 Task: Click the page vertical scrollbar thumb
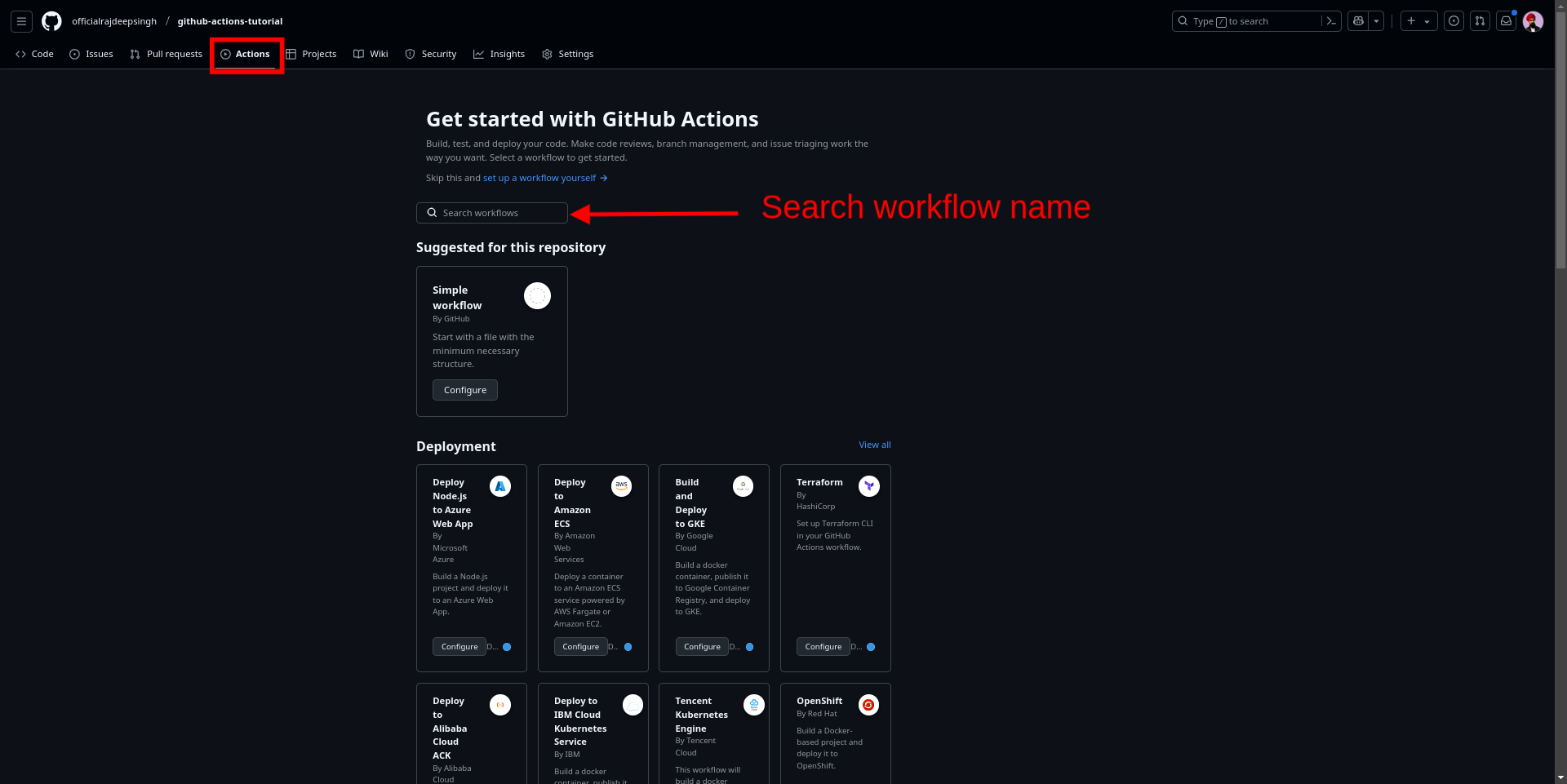[1560, 140]
